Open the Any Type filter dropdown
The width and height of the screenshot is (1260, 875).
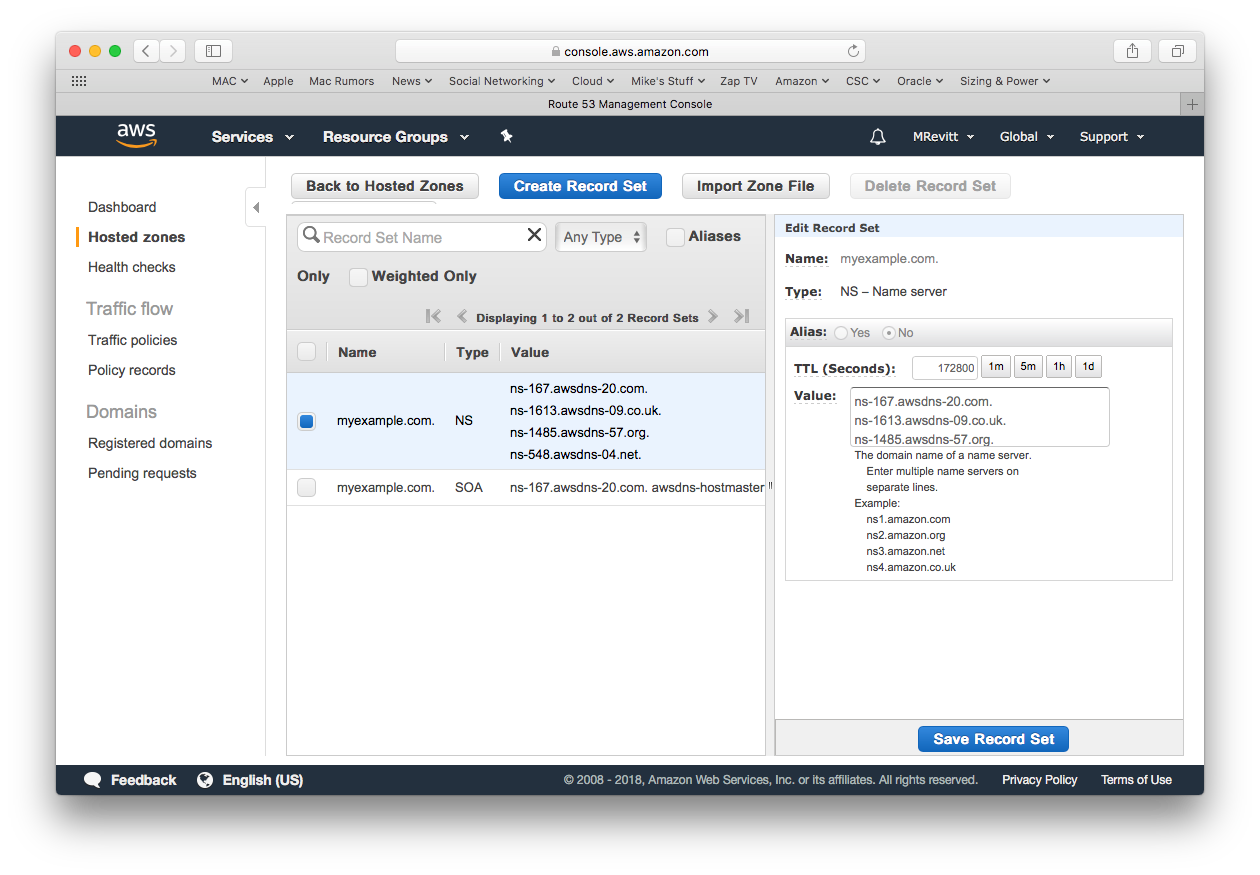tap(601, 237)
